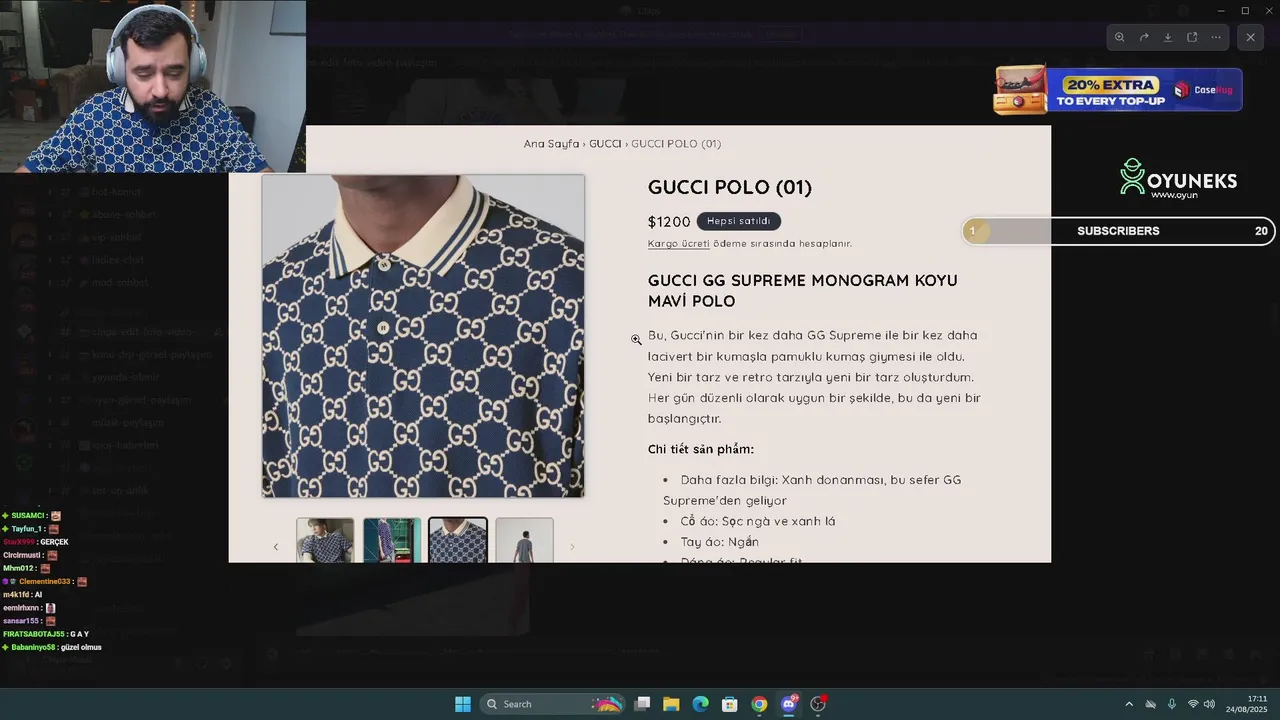Click 'Chi tiết sản phẩm:' heading
The height and width of the screenshot is (720, 1280).
pyautogui.click(x=701, y=450)
